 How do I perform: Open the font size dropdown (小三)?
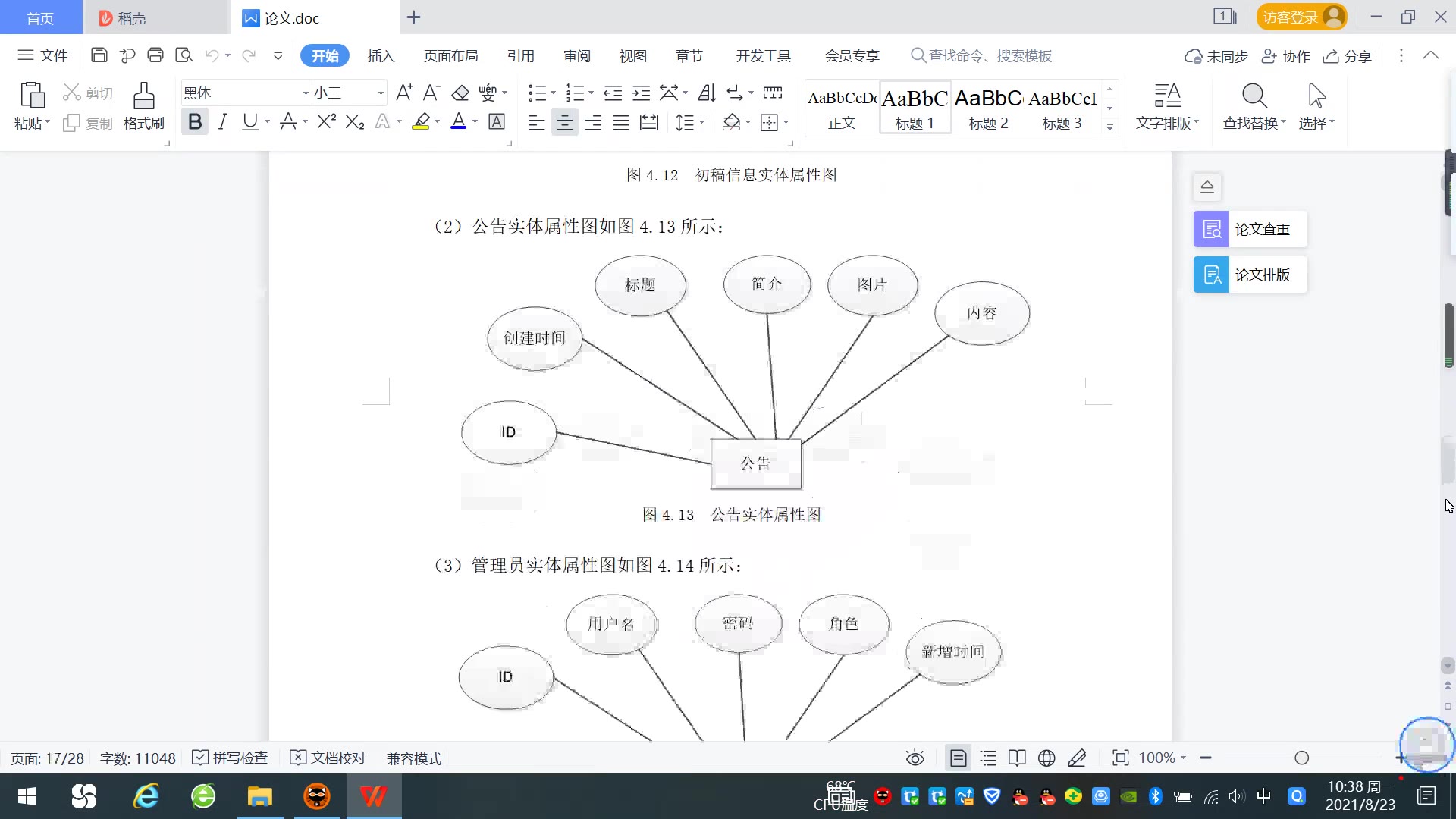[x=381, y=93]
